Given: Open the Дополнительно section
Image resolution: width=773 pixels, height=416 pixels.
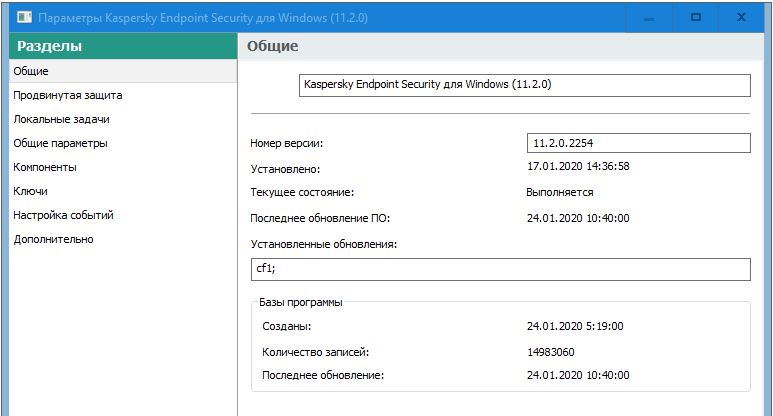Looking at the screenshot, I should (x=53, y=239).
